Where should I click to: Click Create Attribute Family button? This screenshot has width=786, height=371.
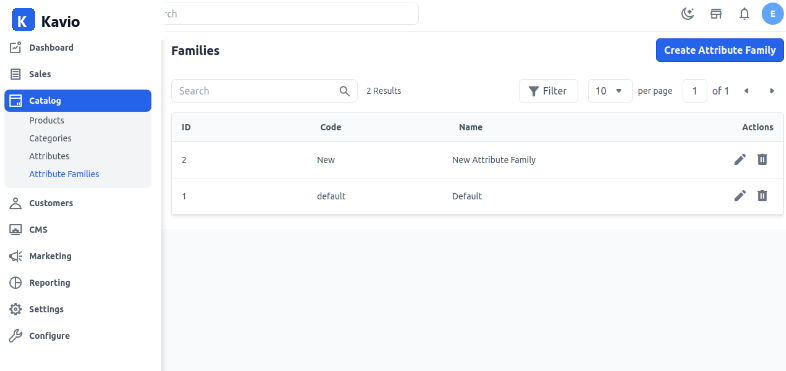[720, 50]
